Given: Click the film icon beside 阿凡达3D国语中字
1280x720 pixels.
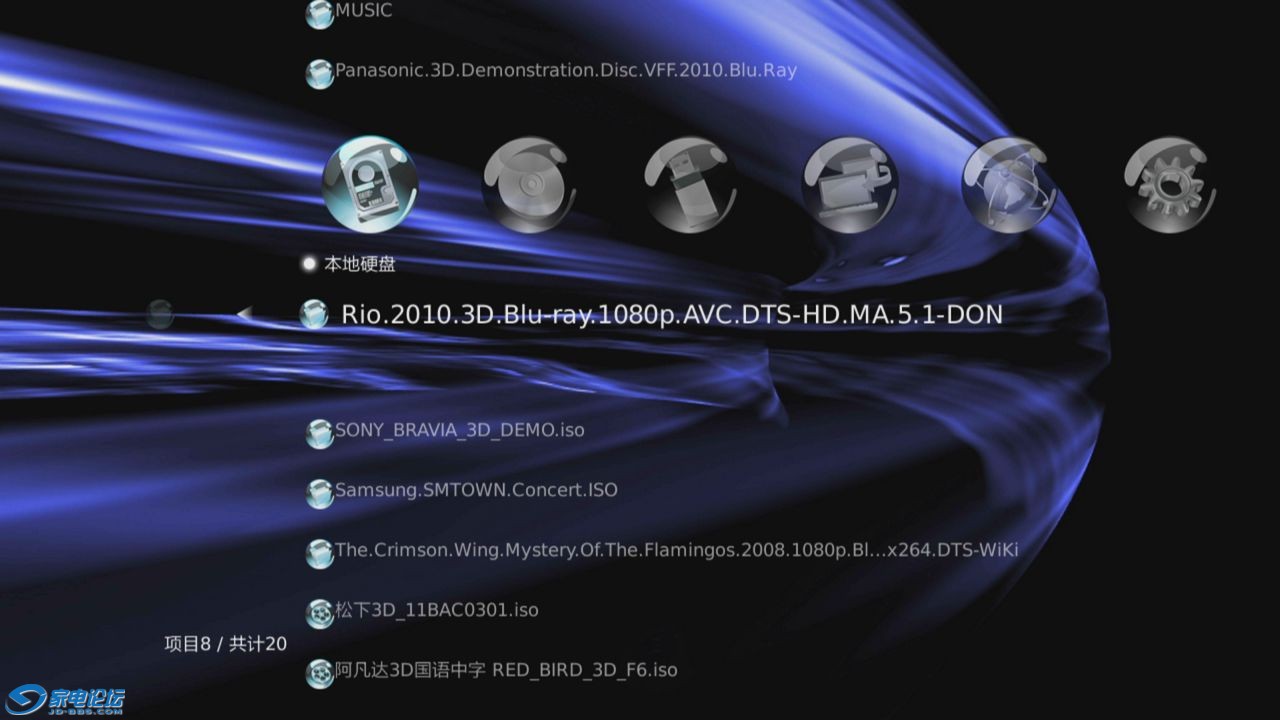Looking at the screenshot, I should pyautogui.click(x=319, y=673).
